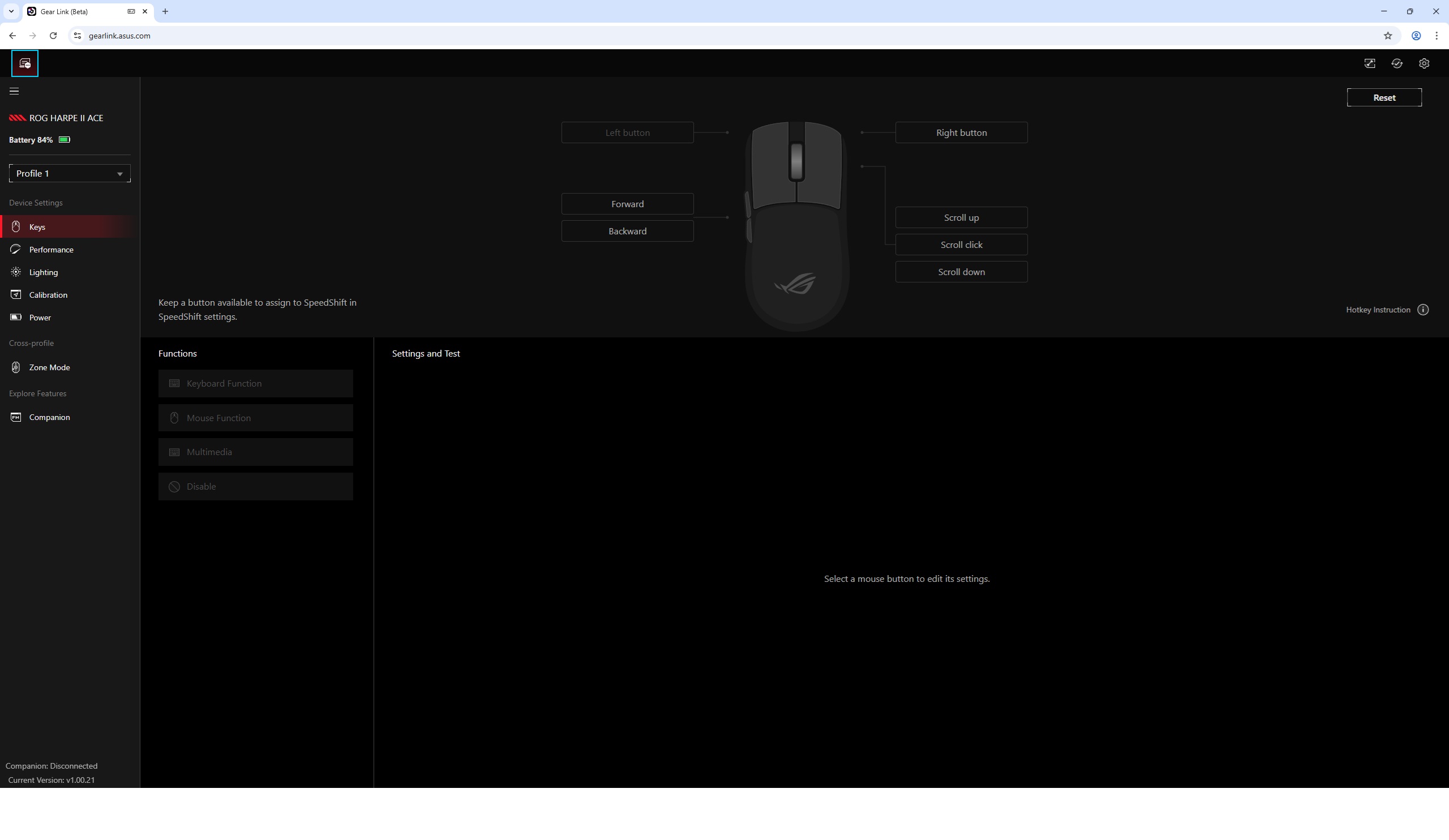
Task: Click the browser address bar
Action: (730, 36)
